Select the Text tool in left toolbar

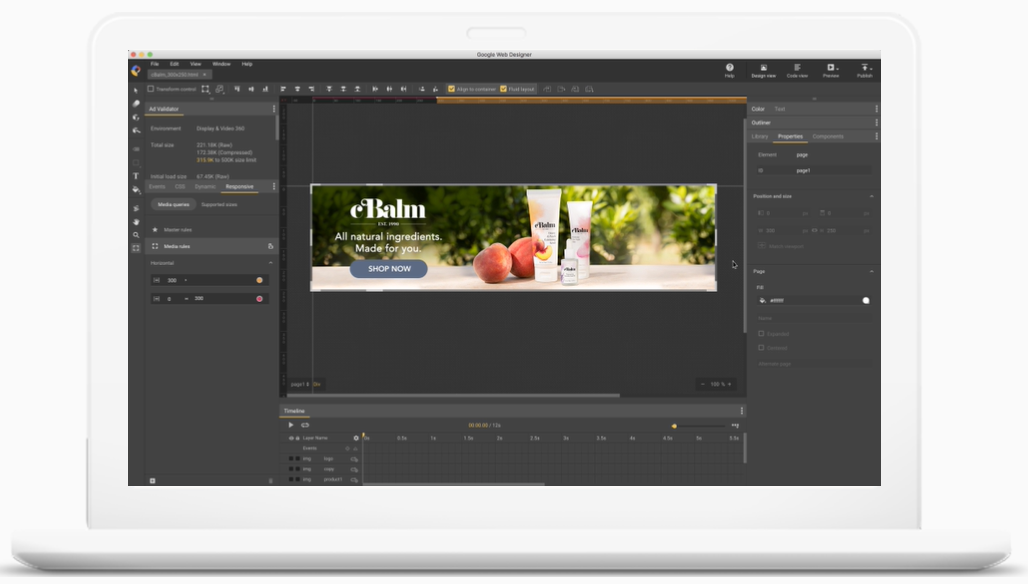coord(136,176)
